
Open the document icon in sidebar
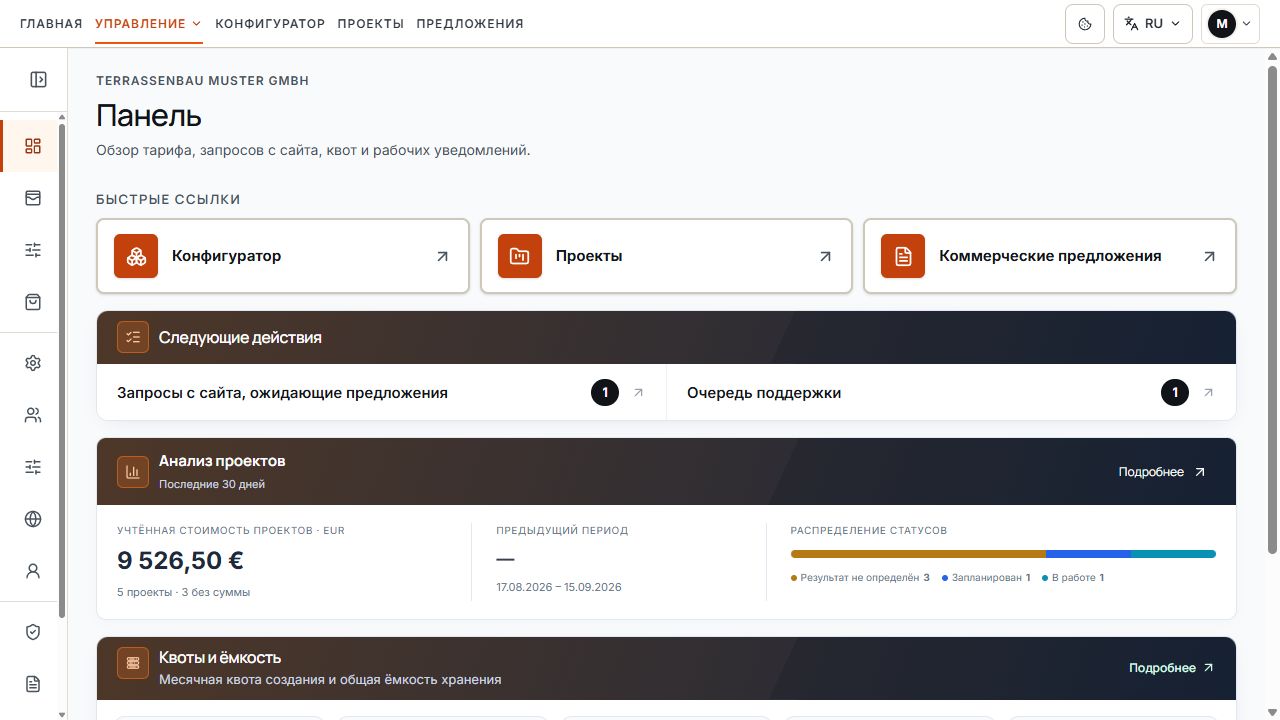(33, 684)
